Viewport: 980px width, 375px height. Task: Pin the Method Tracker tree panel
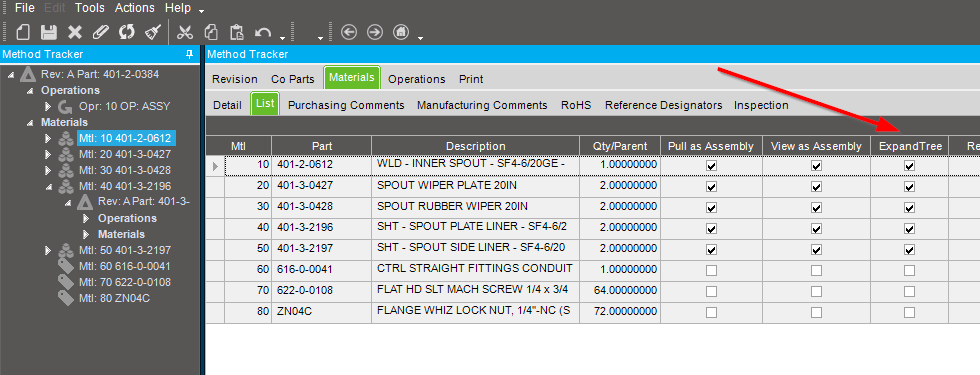[190, 54]
